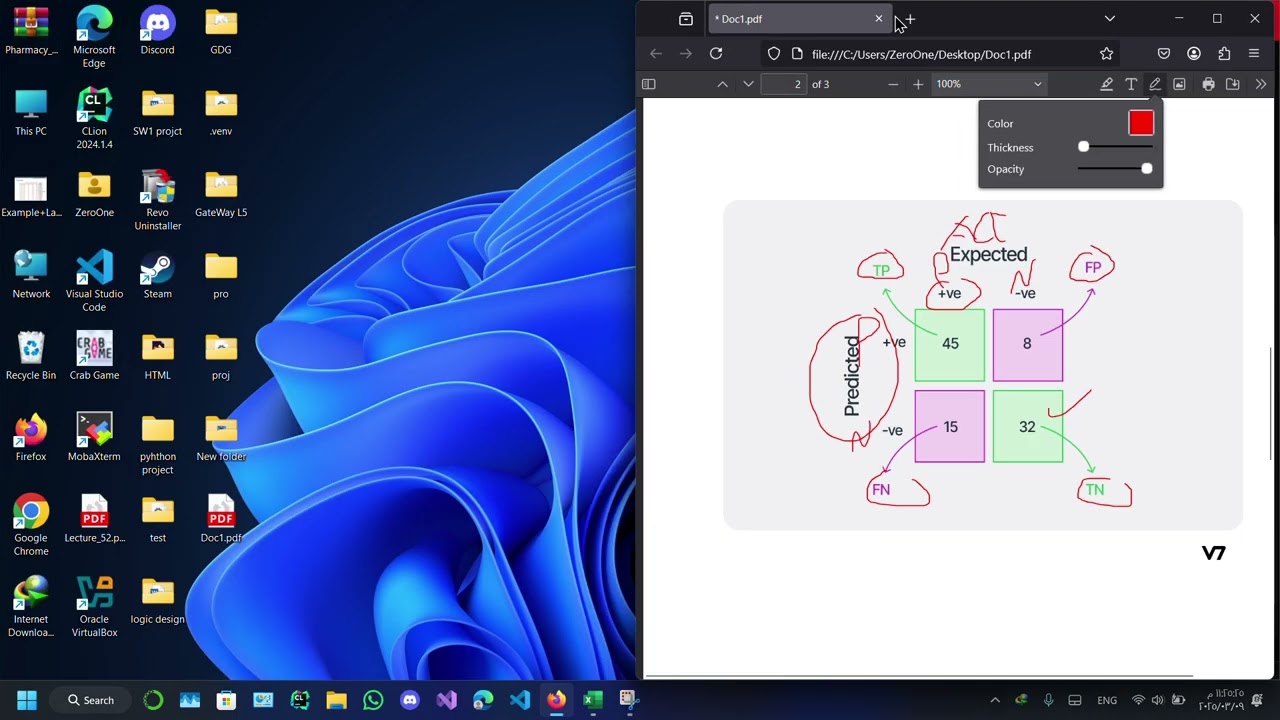The width and height of the screenshot is (1280, 720).
Task: Select the GateWay L5 folder
Action: [x=221, y=194]
